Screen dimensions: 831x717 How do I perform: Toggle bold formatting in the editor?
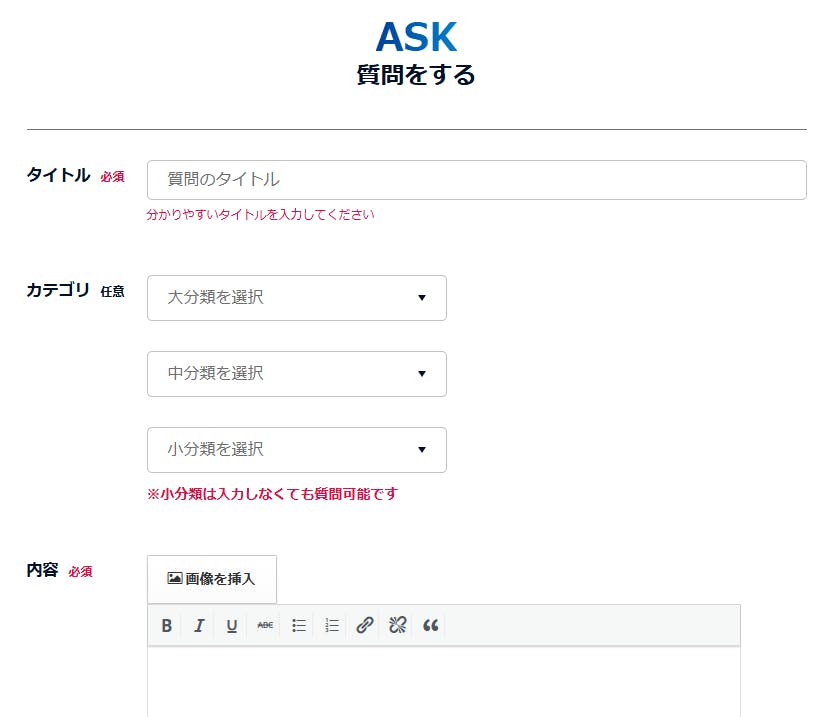pos(167,626)
